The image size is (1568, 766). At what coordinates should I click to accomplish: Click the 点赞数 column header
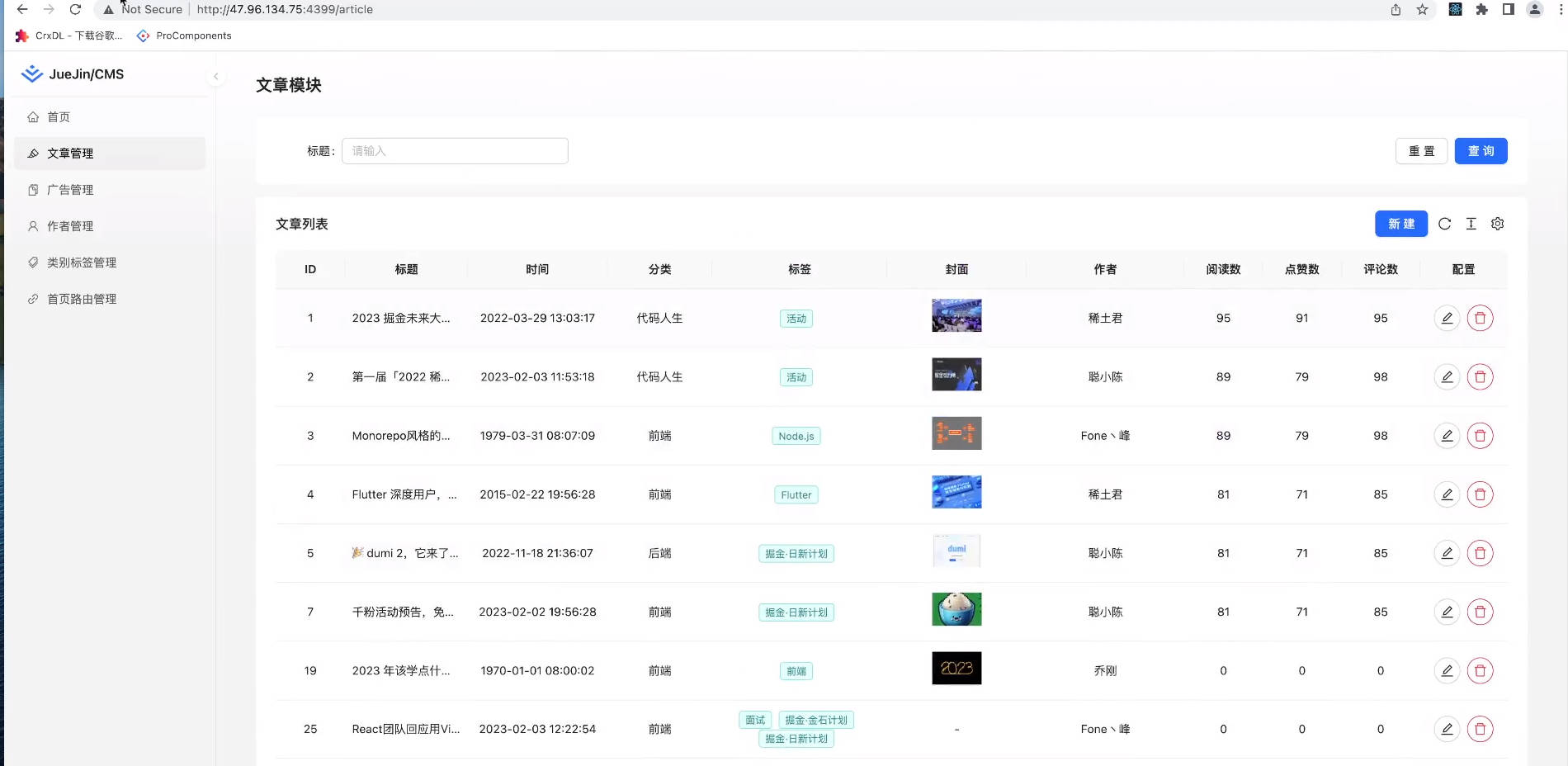(x=1301, y=269)
